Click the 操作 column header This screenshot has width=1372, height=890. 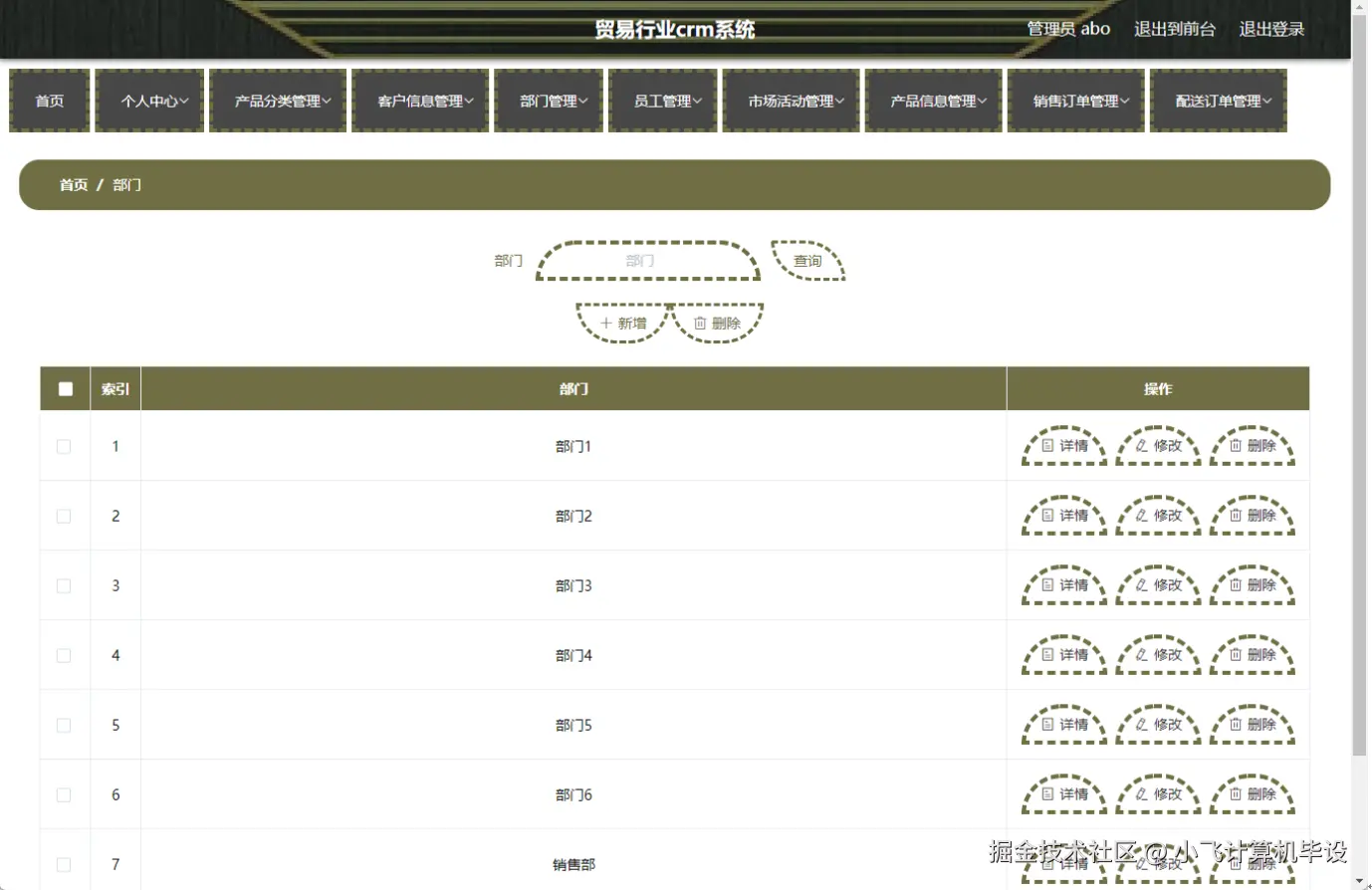pos(1158,389)
